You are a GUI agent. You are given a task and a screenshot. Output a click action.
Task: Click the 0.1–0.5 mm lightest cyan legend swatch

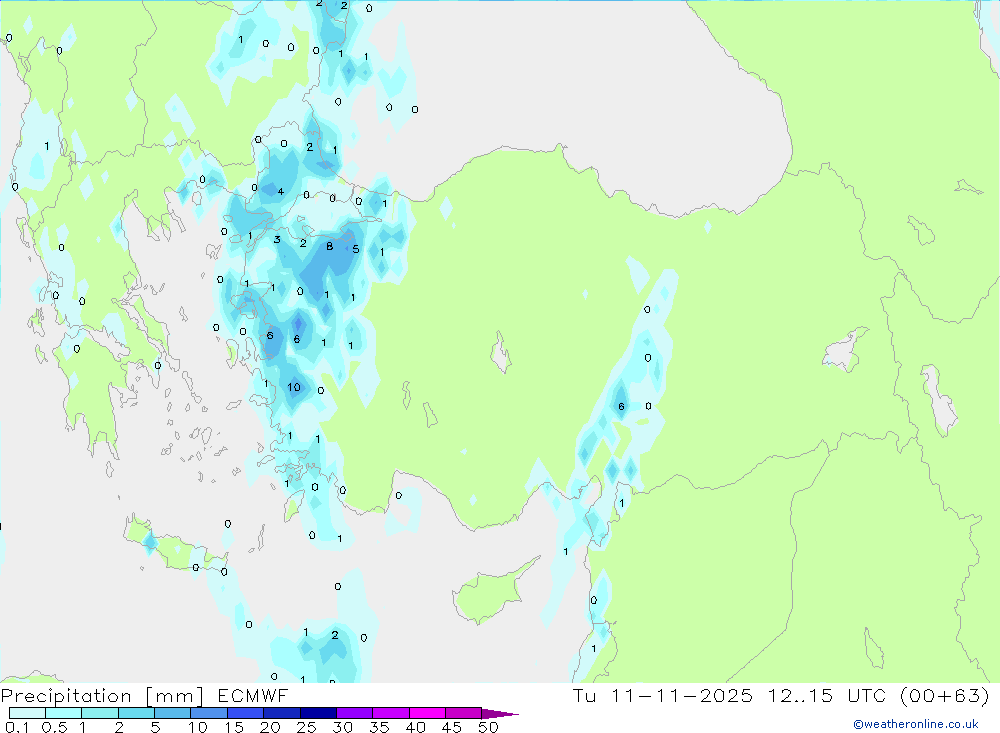pos(27,713)
